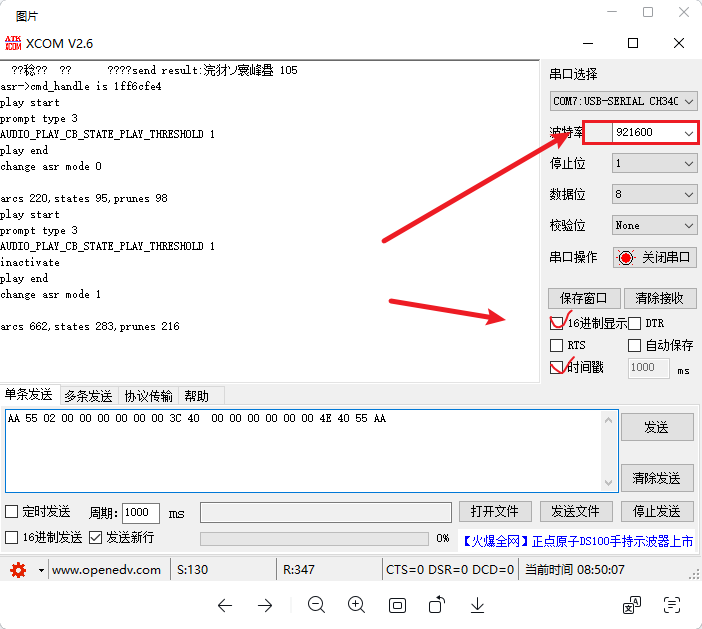Open the baud rate 921600 dropdown
702x629 pixels.
[x=654, y=133]
